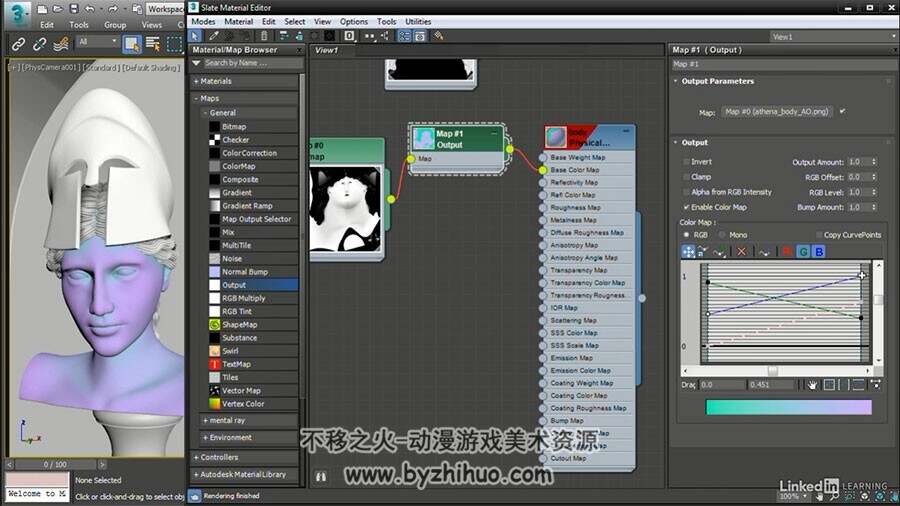Select the curve Pan hand tool
The image size is (900, 506).
point(812,385)
